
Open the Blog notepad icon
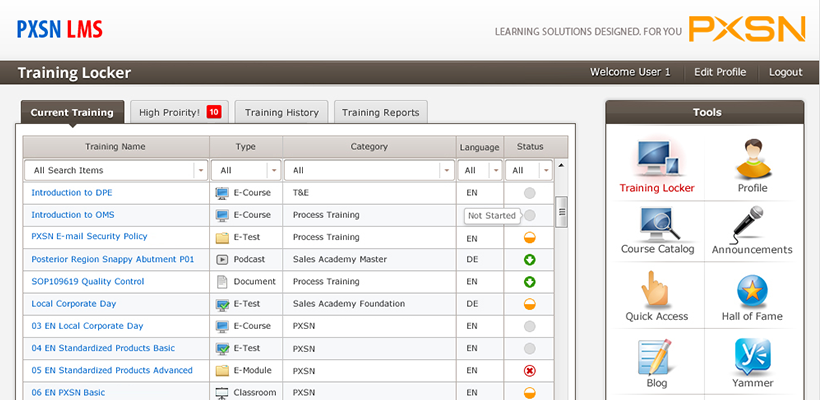[656, 356]
